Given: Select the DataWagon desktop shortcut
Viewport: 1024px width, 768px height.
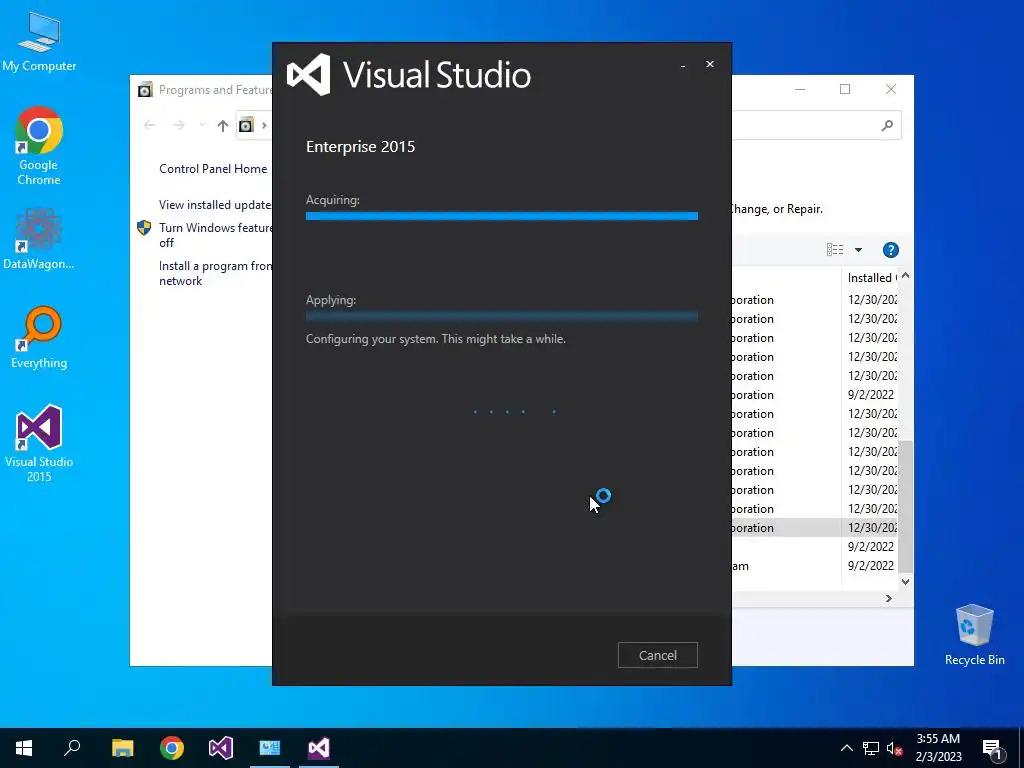Looking at the screenshot, I should [39, 239].
